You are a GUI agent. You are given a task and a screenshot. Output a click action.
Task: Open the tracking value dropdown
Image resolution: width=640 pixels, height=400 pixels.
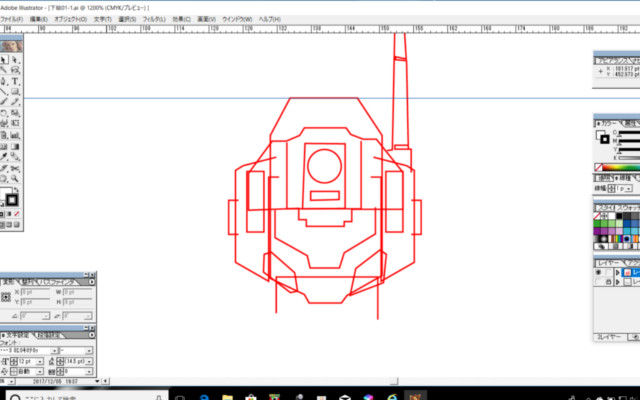point(89,371)
